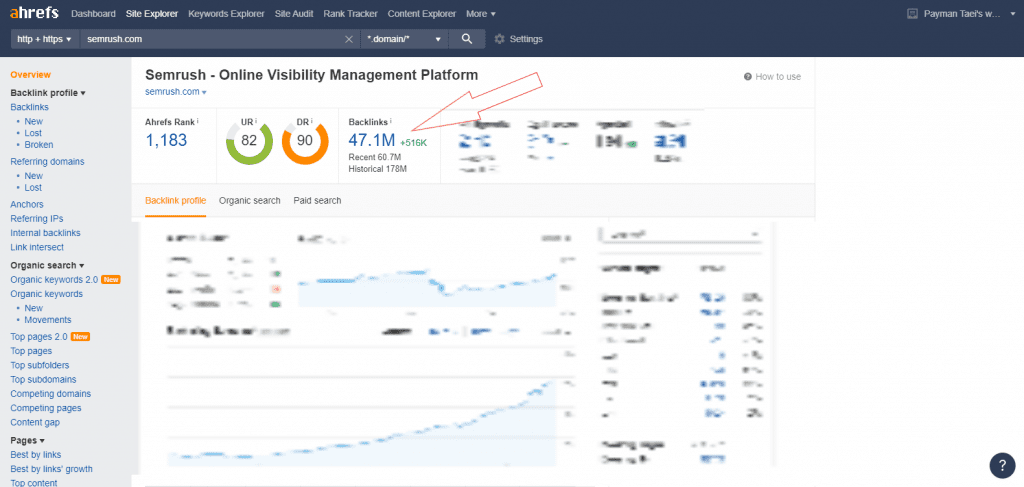Open Referring domains
The image size is (1024, 487).
47,161
